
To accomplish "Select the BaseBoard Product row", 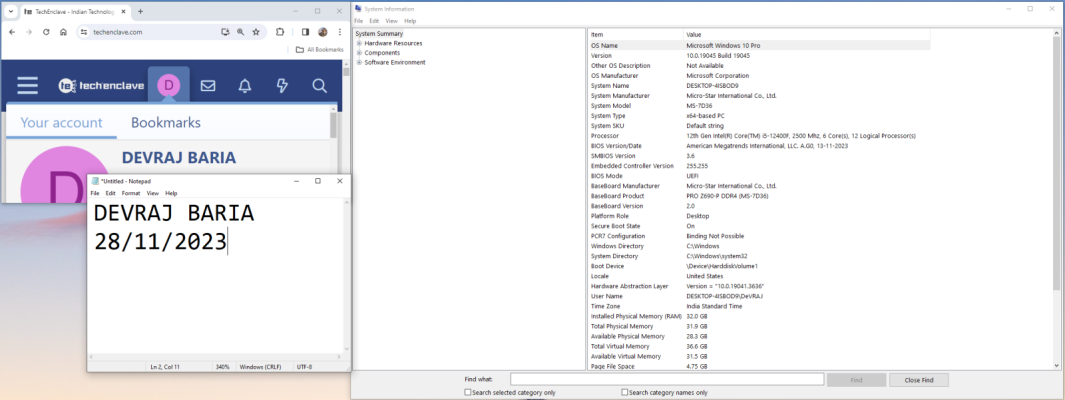I will [759, 196].
